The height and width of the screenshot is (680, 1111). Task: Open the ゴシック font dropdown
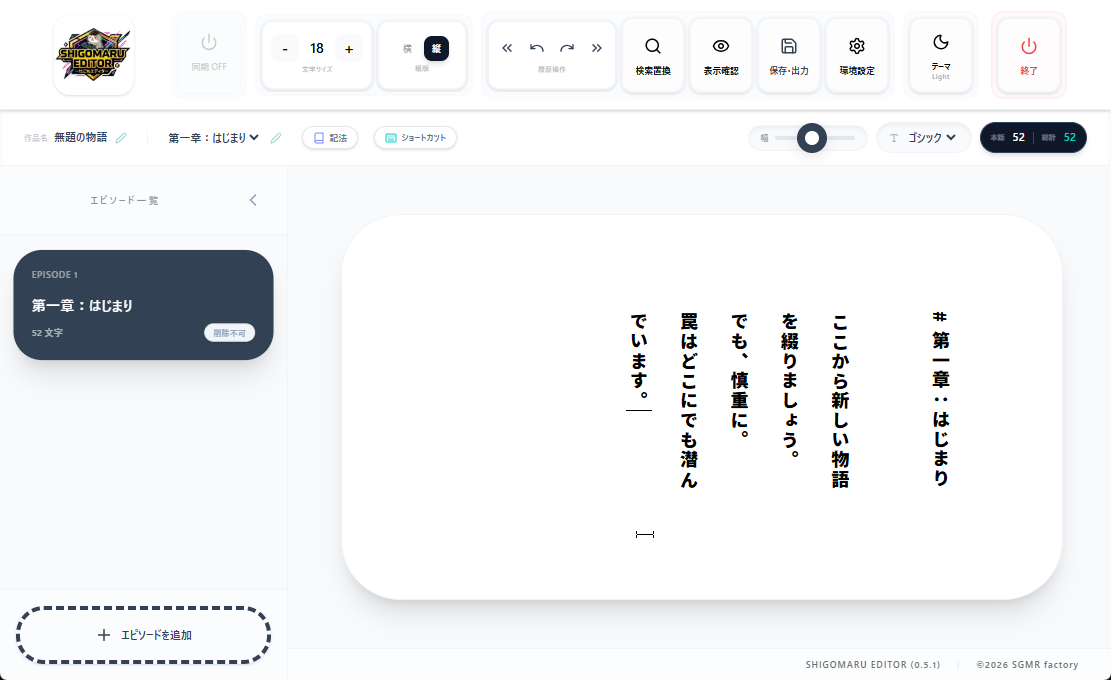[x=923, y=137]
